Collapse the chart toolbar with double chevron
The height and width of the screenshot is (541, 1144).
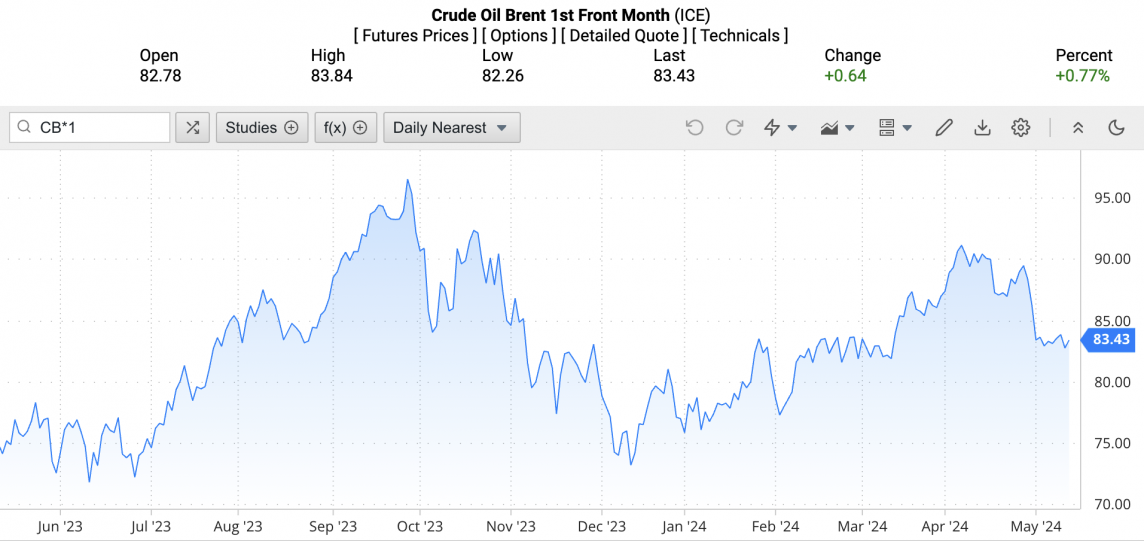click(x=1078, y=127)
